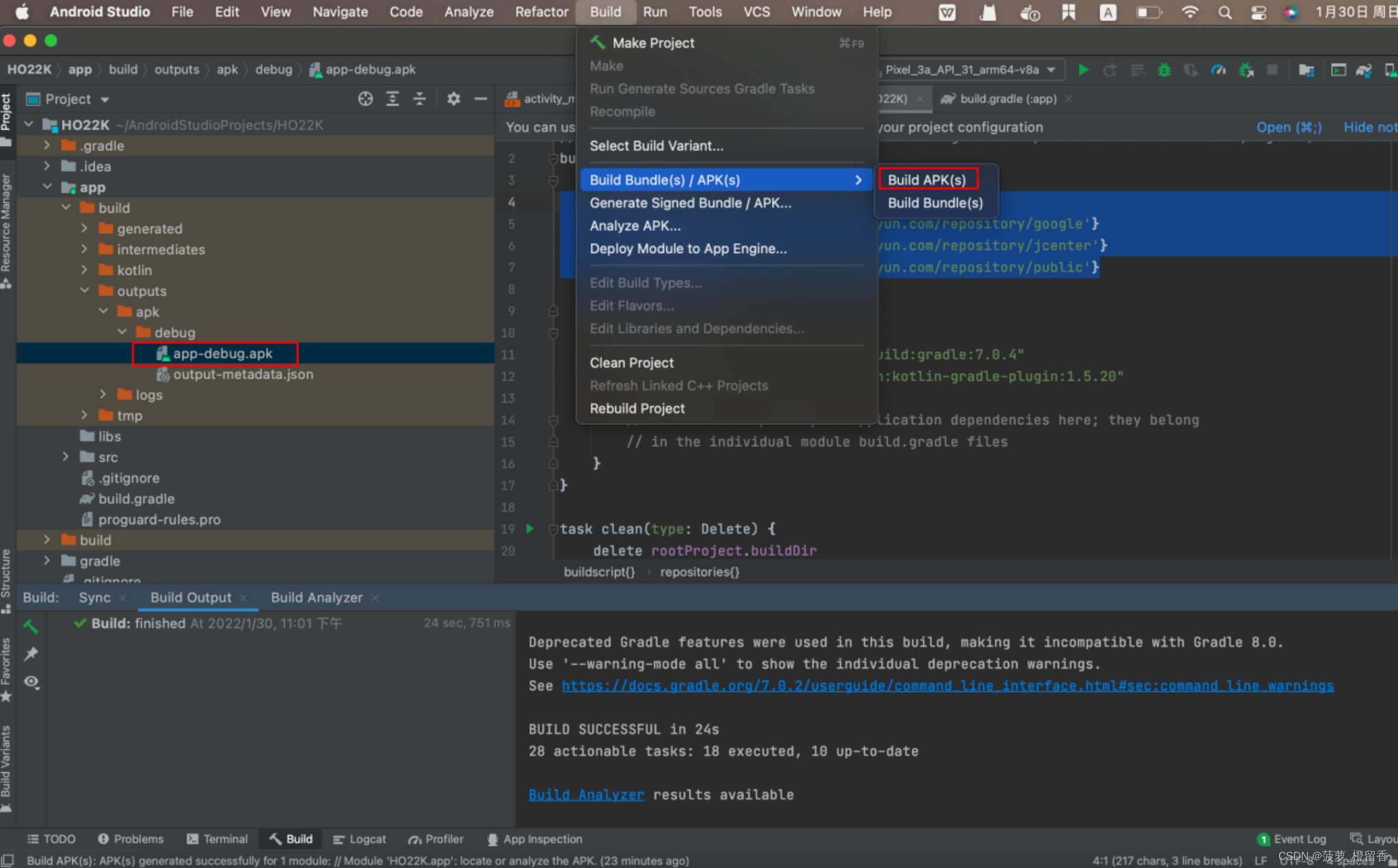Collapse the outputs folder
Image resolution: width=1398 pixels, height=868 pixels.
(84, 291)
